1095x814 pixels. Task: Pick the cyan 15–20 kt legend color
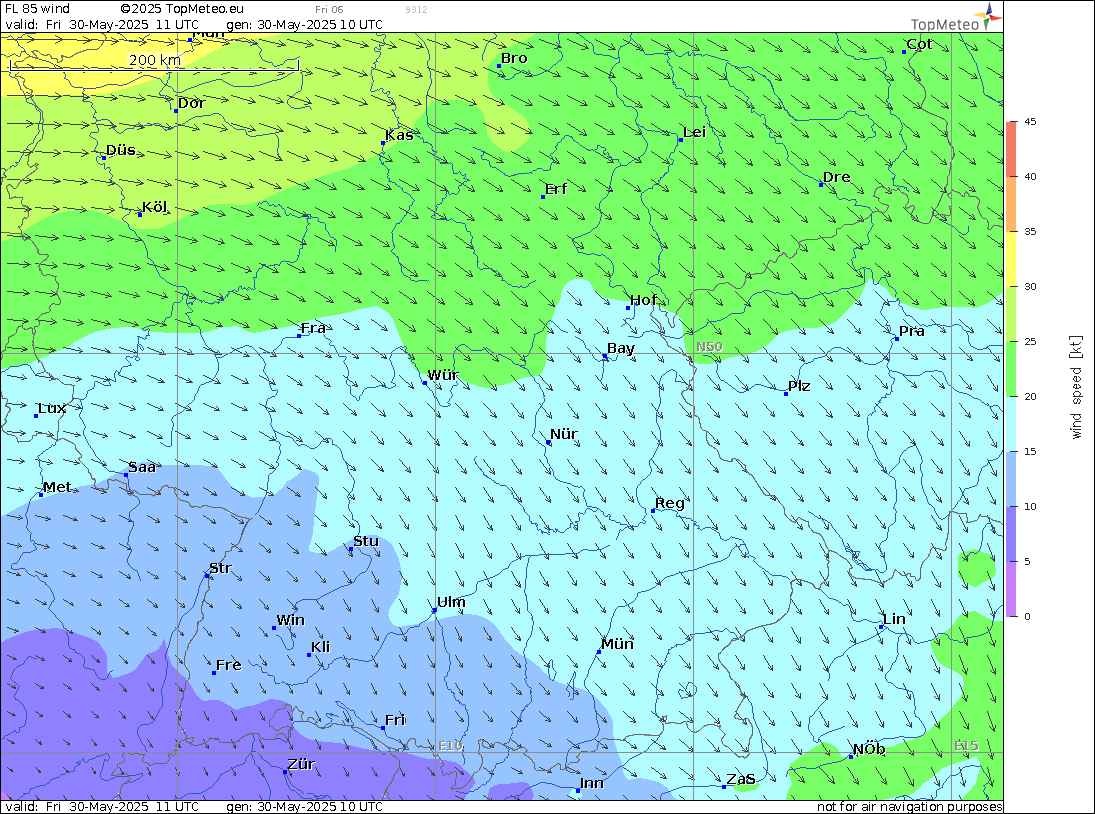tap(1012, 424)
